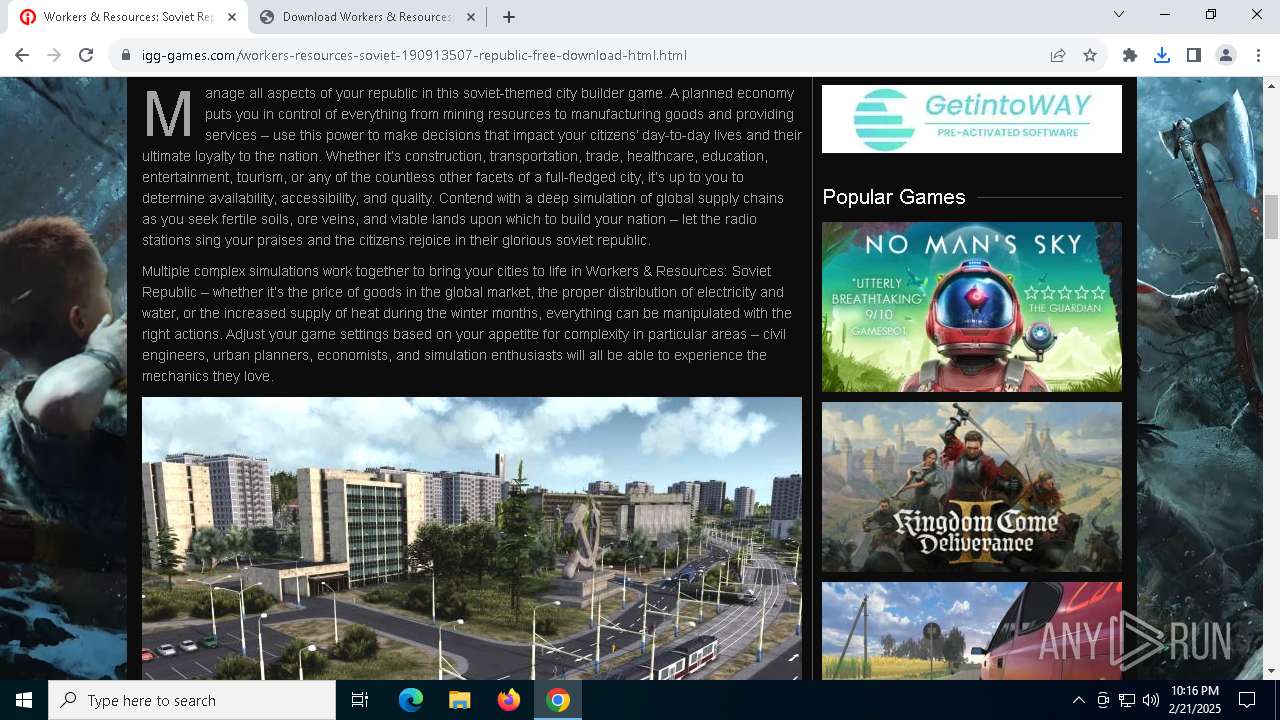This screenshot has width=1280, height=720.
Task: Expand the tab search chevron
Action: point(1119,14)
